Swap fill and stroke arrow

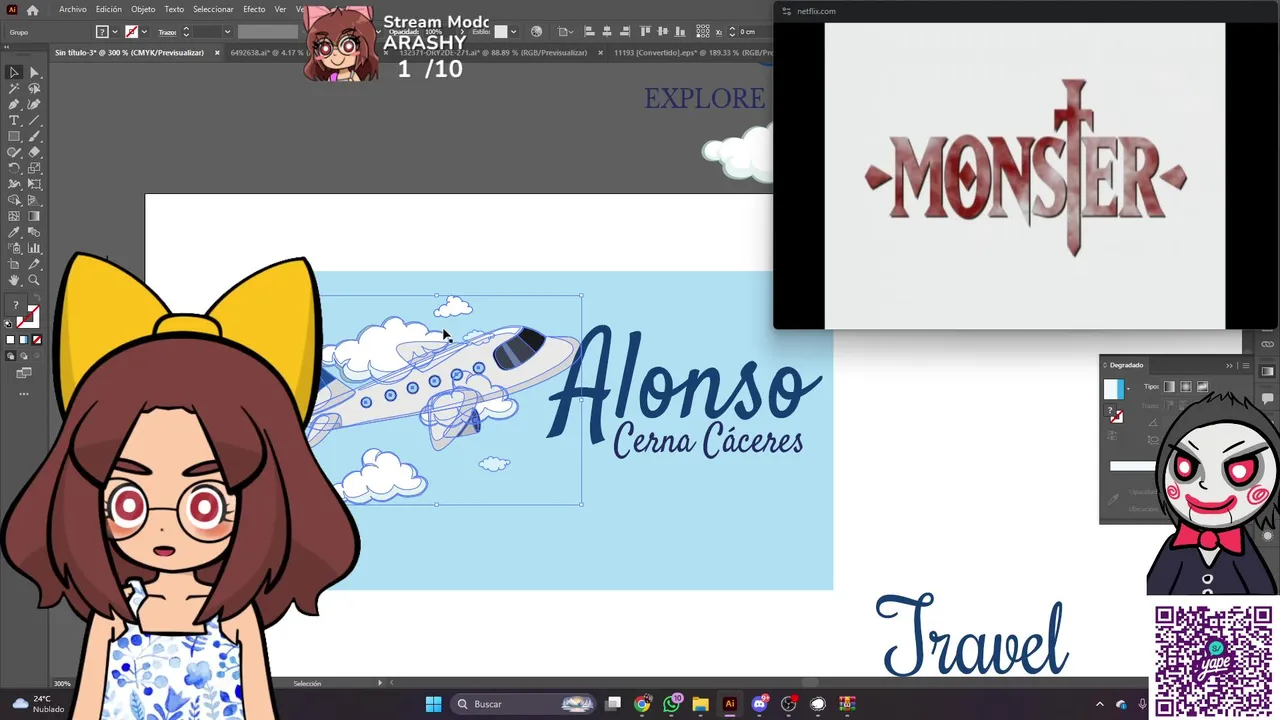37,296
